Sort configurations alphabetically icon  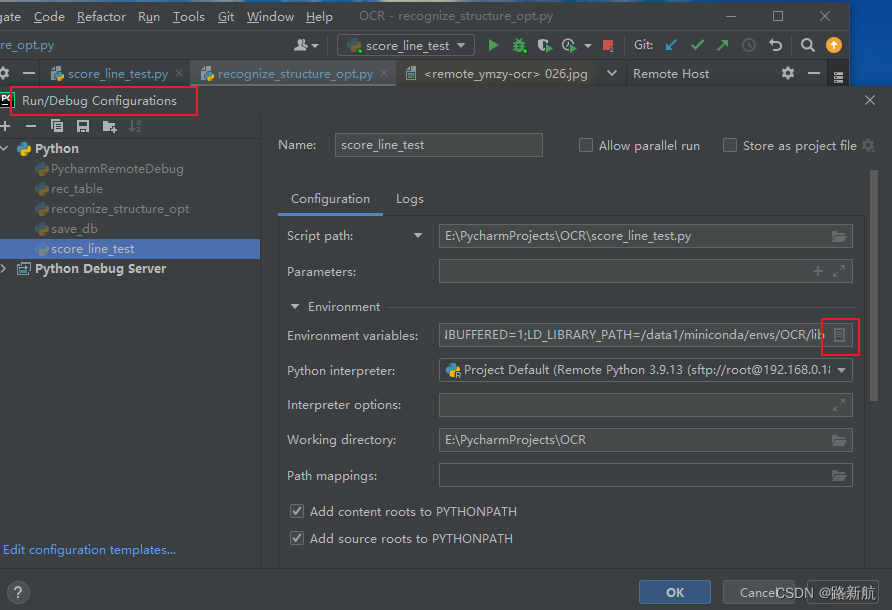point(135,126)
